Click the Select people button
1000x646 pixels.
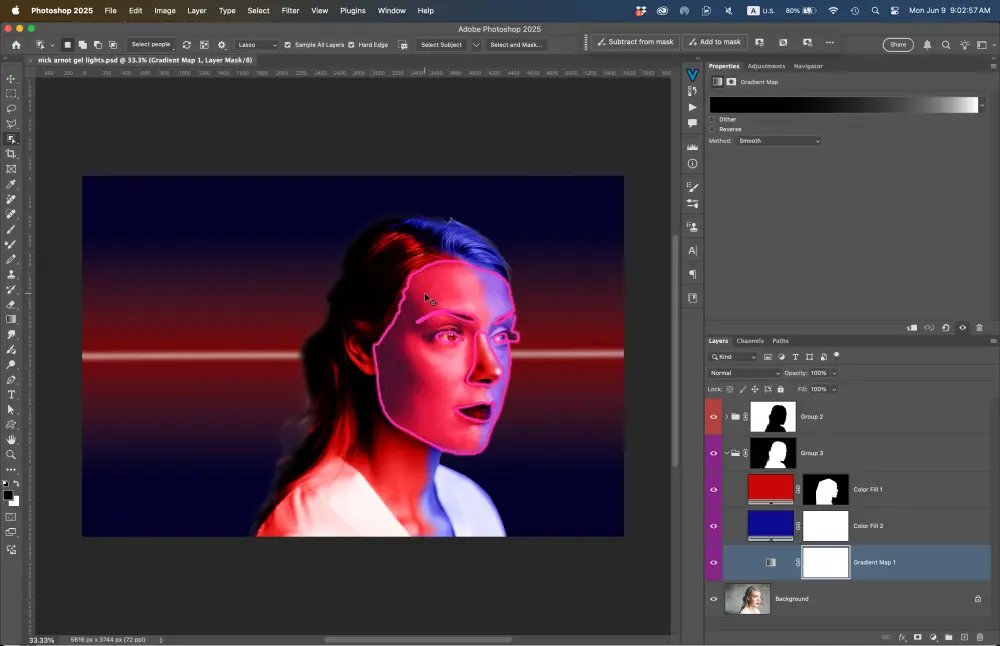pyautogui.click(x=151, y=45)
